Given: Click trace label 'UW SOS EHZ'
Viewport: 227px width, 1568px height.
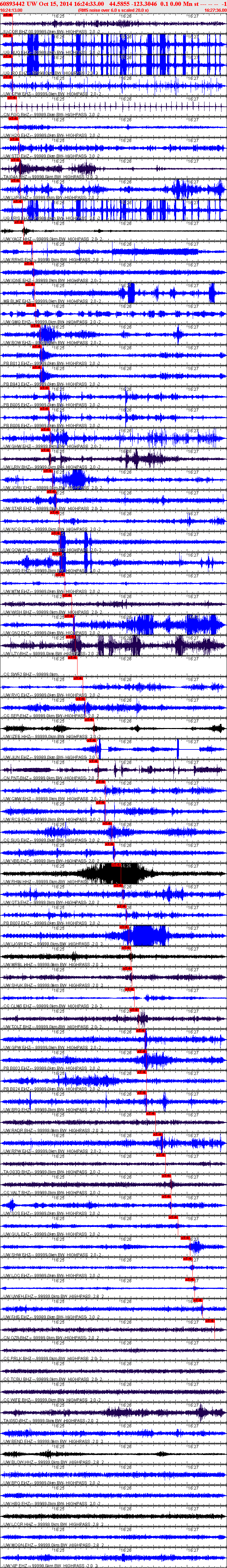Looking at the screenshot, I should point(16,1213).
